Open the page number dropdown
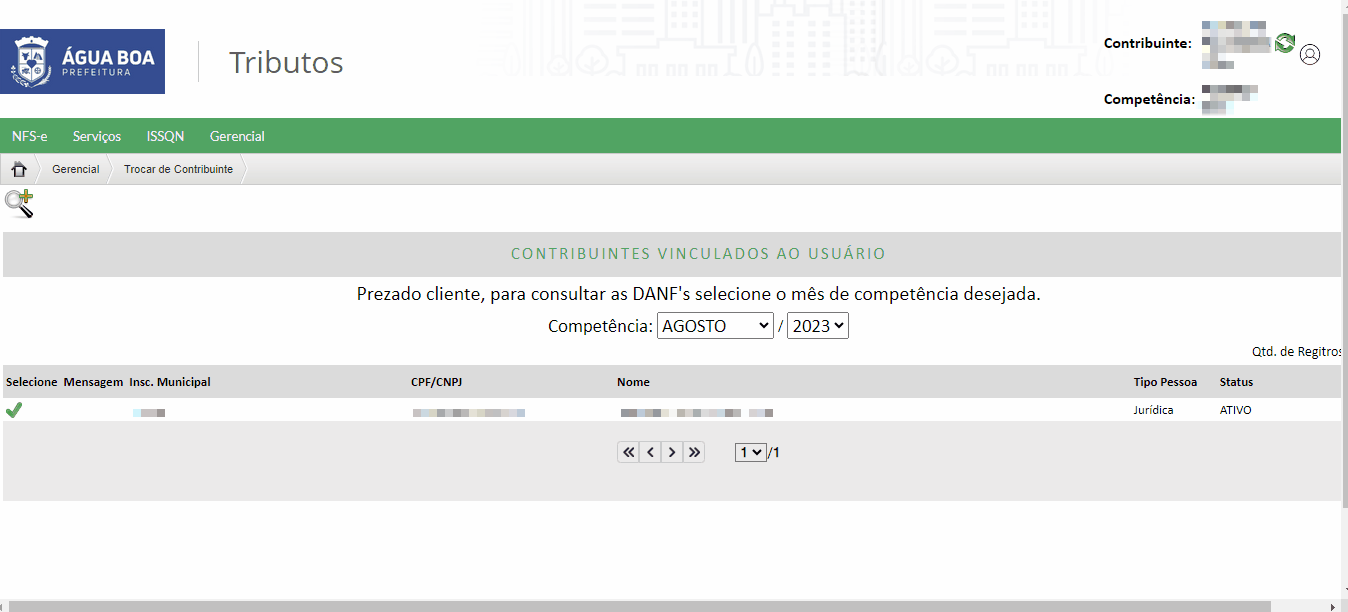The width and height of the screenshot is (1348, 612). tap(751, 452)
